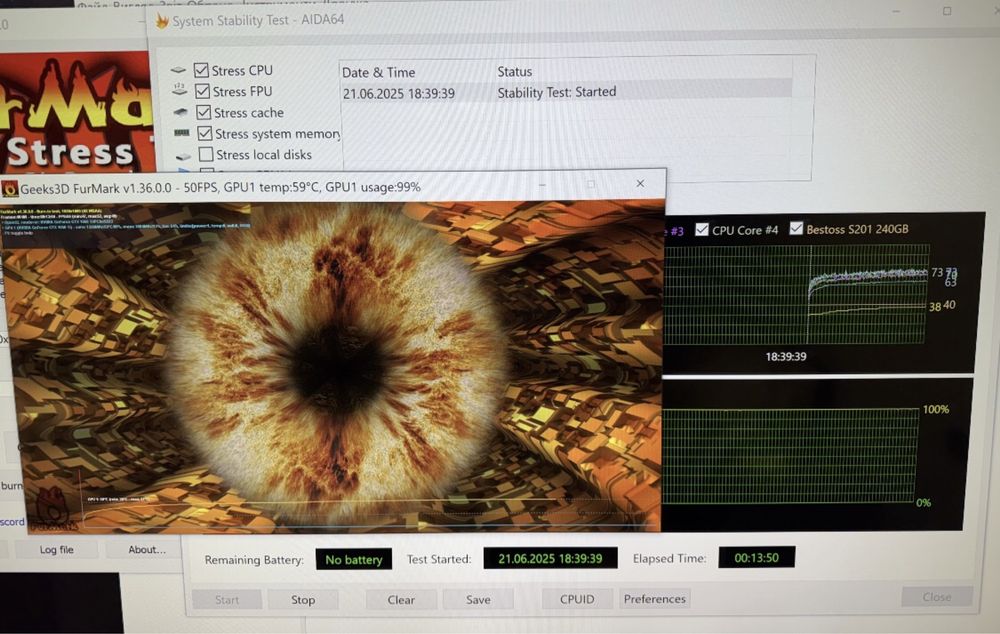
Task: Close the Geeks3D FurMark render window
Action: [x=640, y=184]
